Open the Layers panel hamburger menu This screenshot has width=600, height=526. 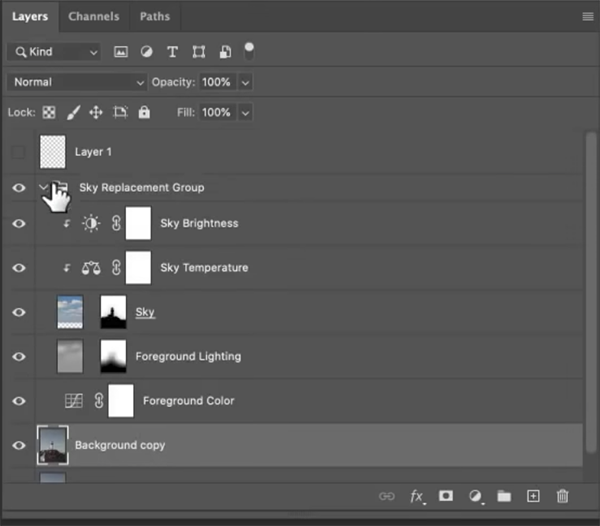[587, 17]
